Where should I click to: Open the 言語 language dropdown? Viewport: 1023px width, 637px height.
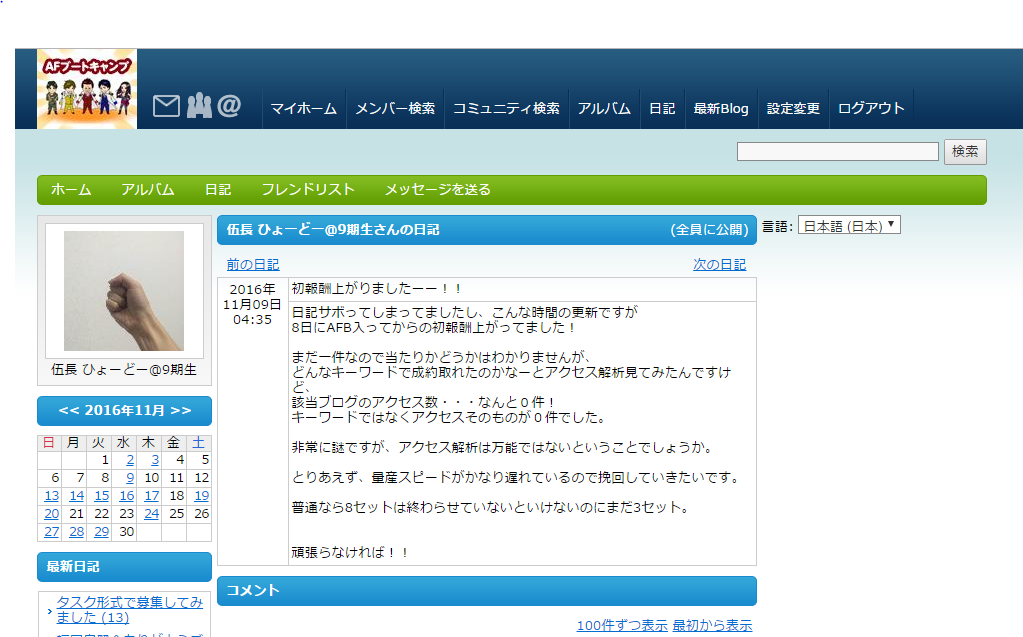tap(849, 226)
